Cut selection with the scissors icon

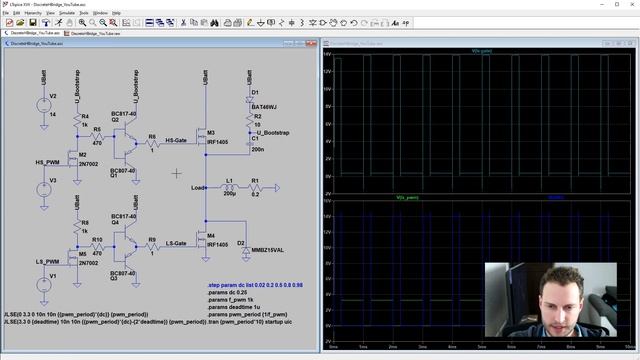[183, 23]
